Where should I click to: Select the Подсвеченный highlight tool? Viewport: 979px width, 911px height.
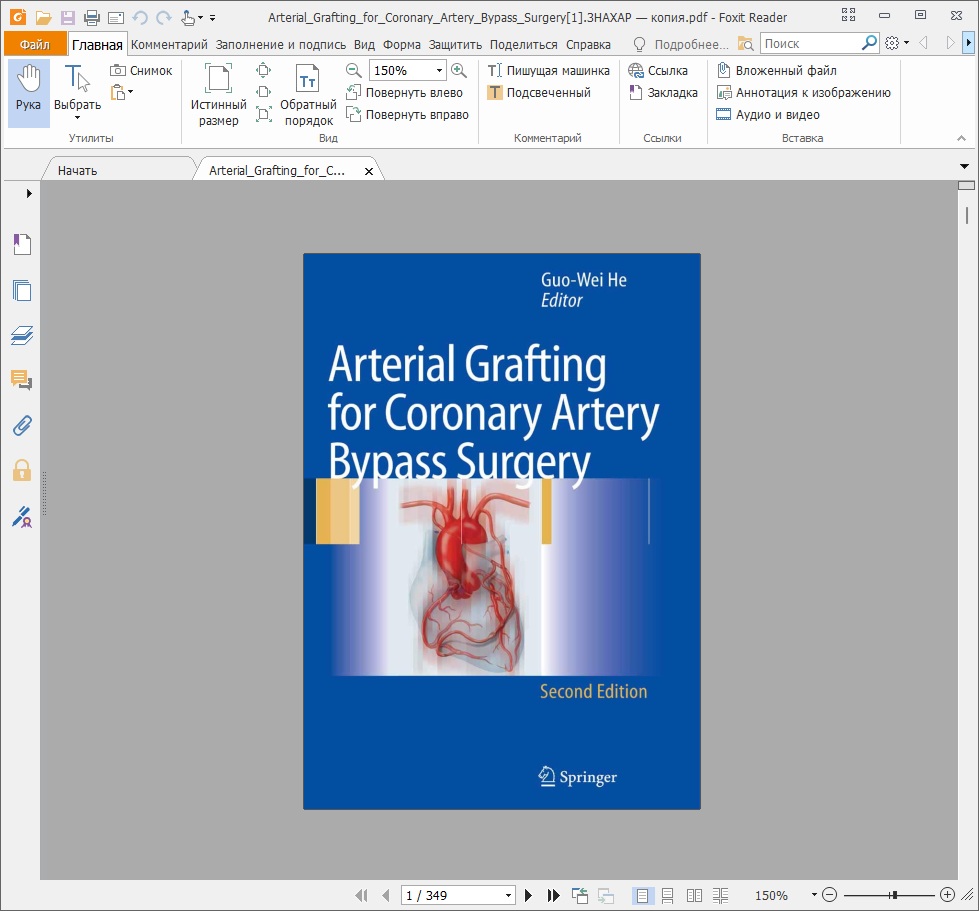click(x=539, y=92)
